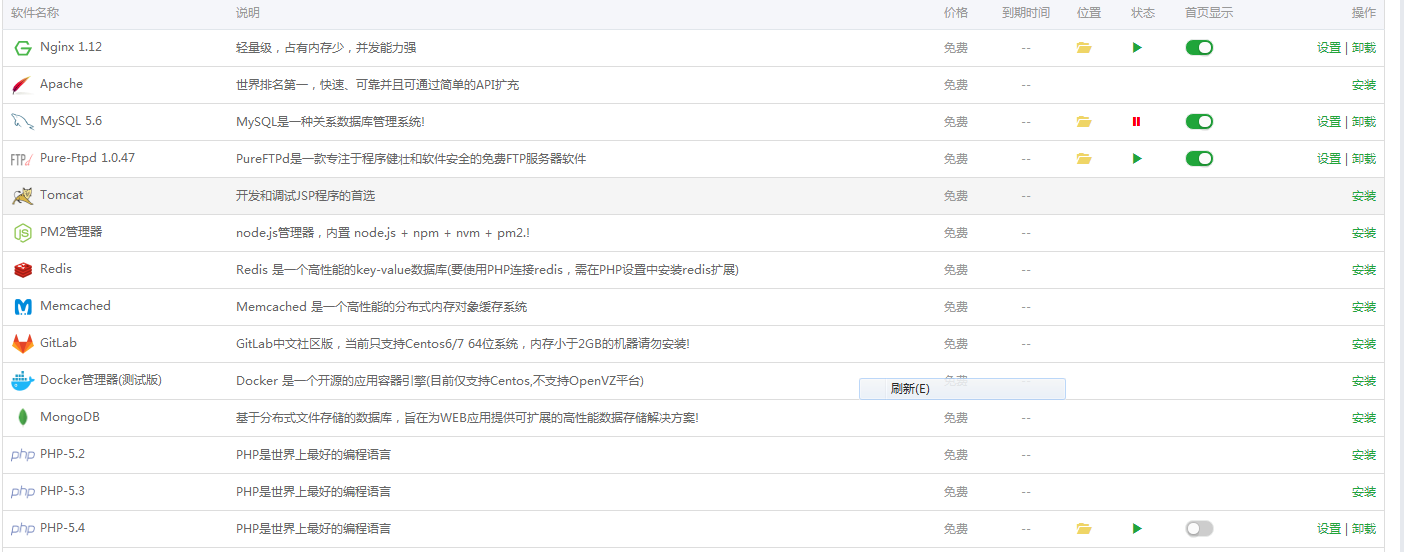Click PHP-5.4 running status play icon
This screenshot has width=1404, height=552.
[x=1137, y=529]
